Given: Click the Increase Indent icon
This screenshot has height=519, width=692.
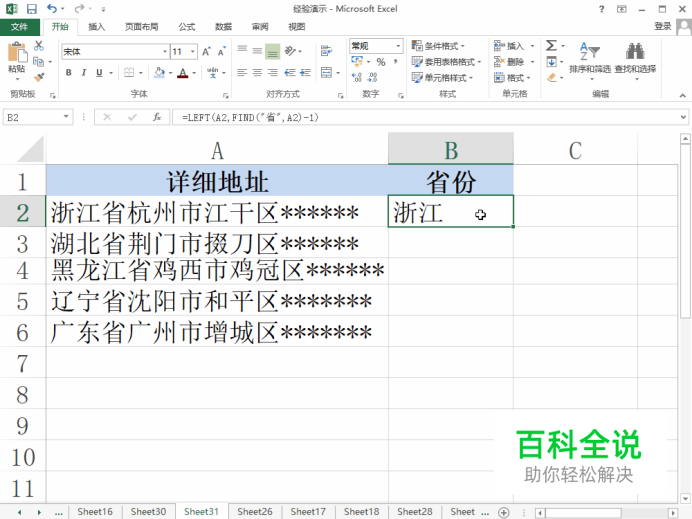Looking at the screenshot, I should pos(305,72).
